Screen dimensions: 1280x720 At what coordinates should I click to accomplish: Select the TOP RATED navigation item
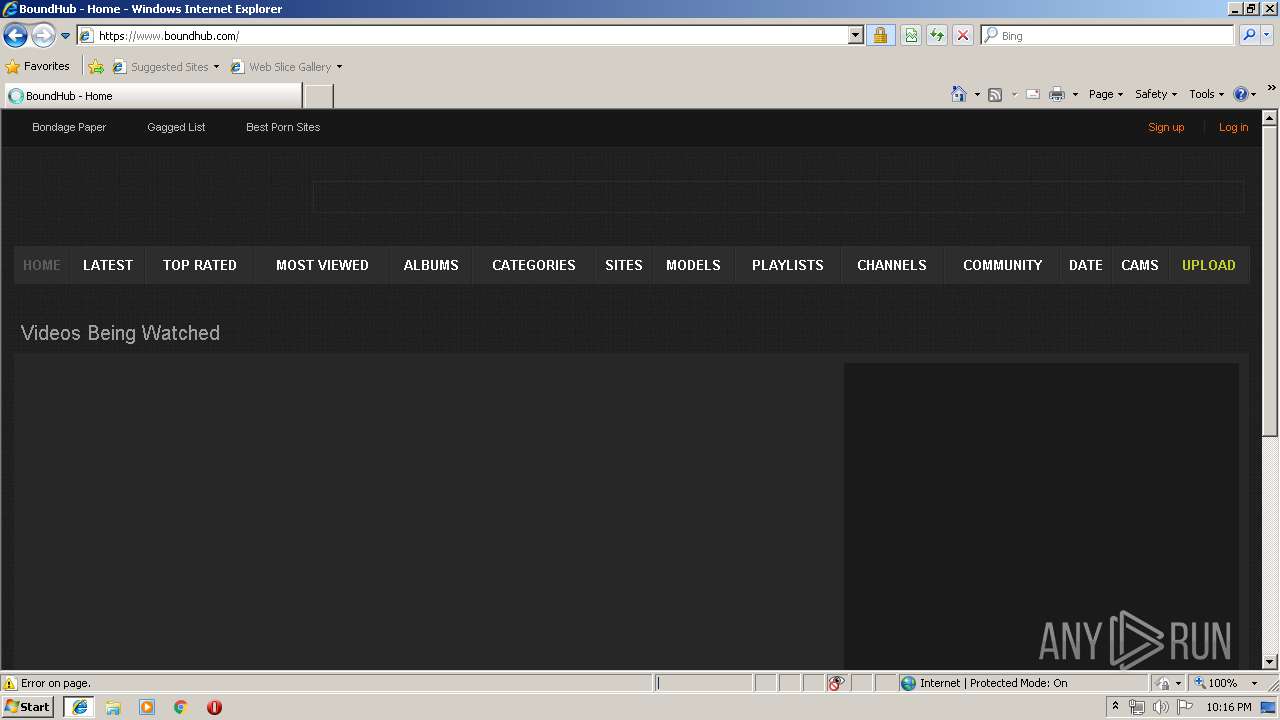point(200,265)
